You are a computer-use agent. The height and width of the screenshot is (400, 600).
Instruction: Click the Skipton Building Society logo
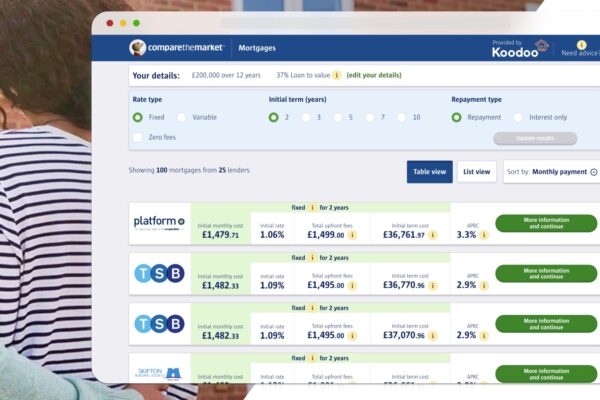[x=158, y=373]
